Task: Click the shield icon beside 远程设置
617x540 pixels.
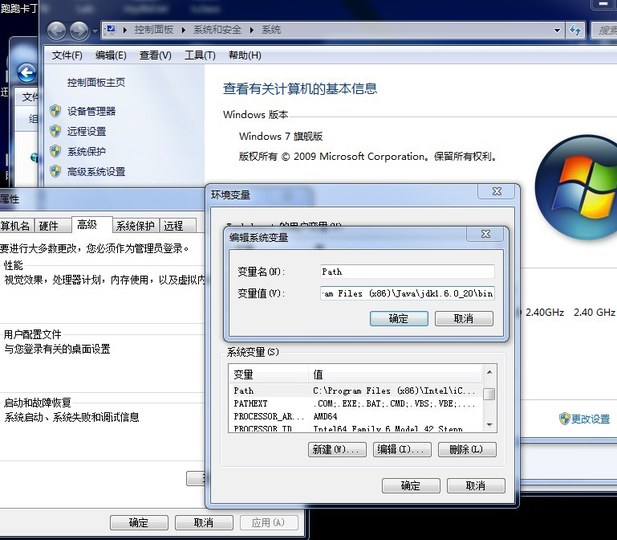Action: (x=55, y=131)
